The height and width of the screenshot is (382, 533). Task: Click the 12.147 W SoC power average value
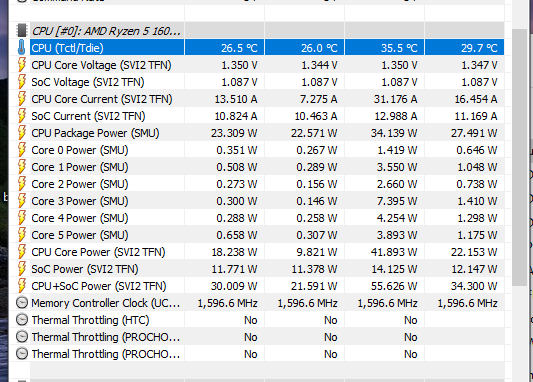(474, 269)
